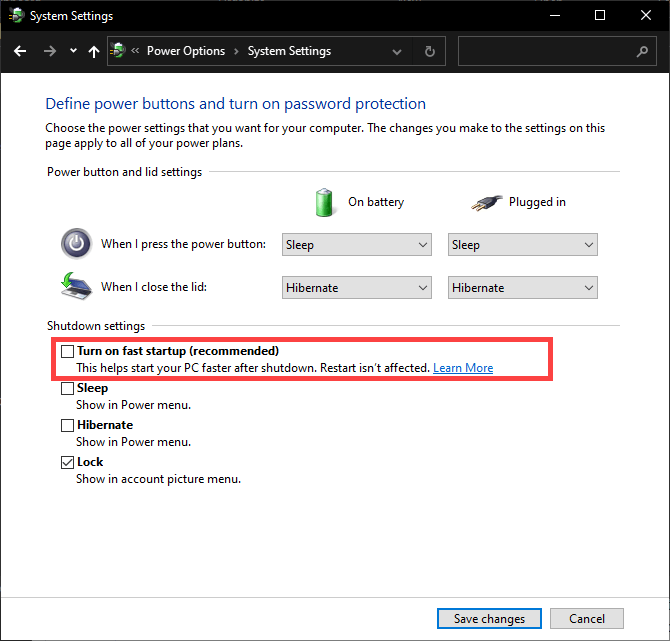Click the Cancel button
The width and height of the screenshot is (670, 641).
[x=587, y=618]
